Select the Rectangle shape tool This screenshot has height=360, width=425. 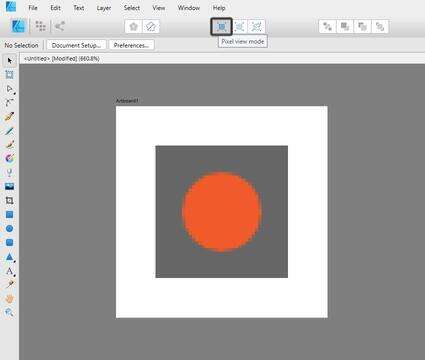pos(9,214)
